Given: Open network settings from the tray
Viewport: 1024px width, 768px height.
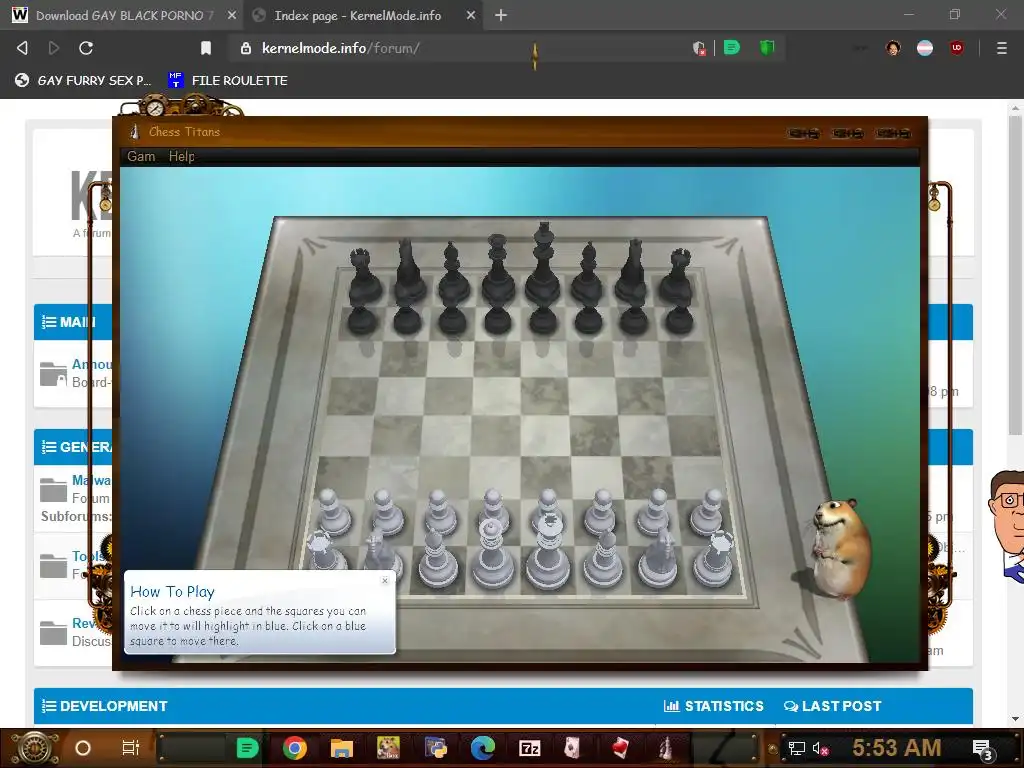Looking at the screenshot, I should coord(796,748).
